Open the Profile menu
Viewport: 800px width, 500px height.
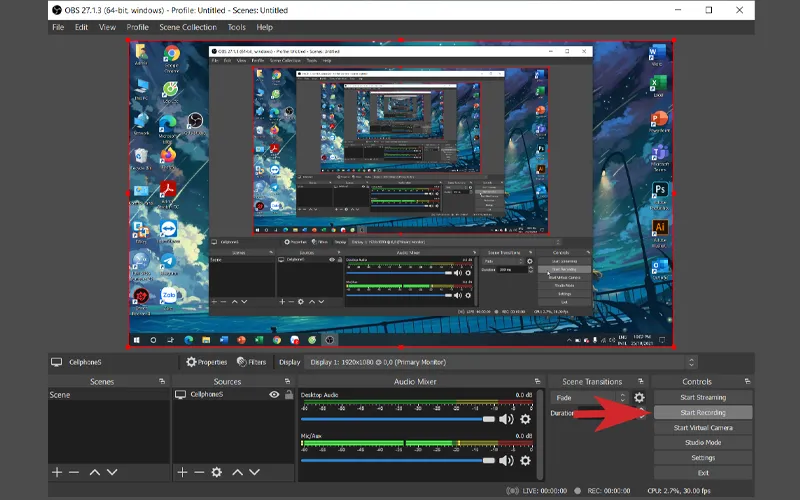click(138, 27)
